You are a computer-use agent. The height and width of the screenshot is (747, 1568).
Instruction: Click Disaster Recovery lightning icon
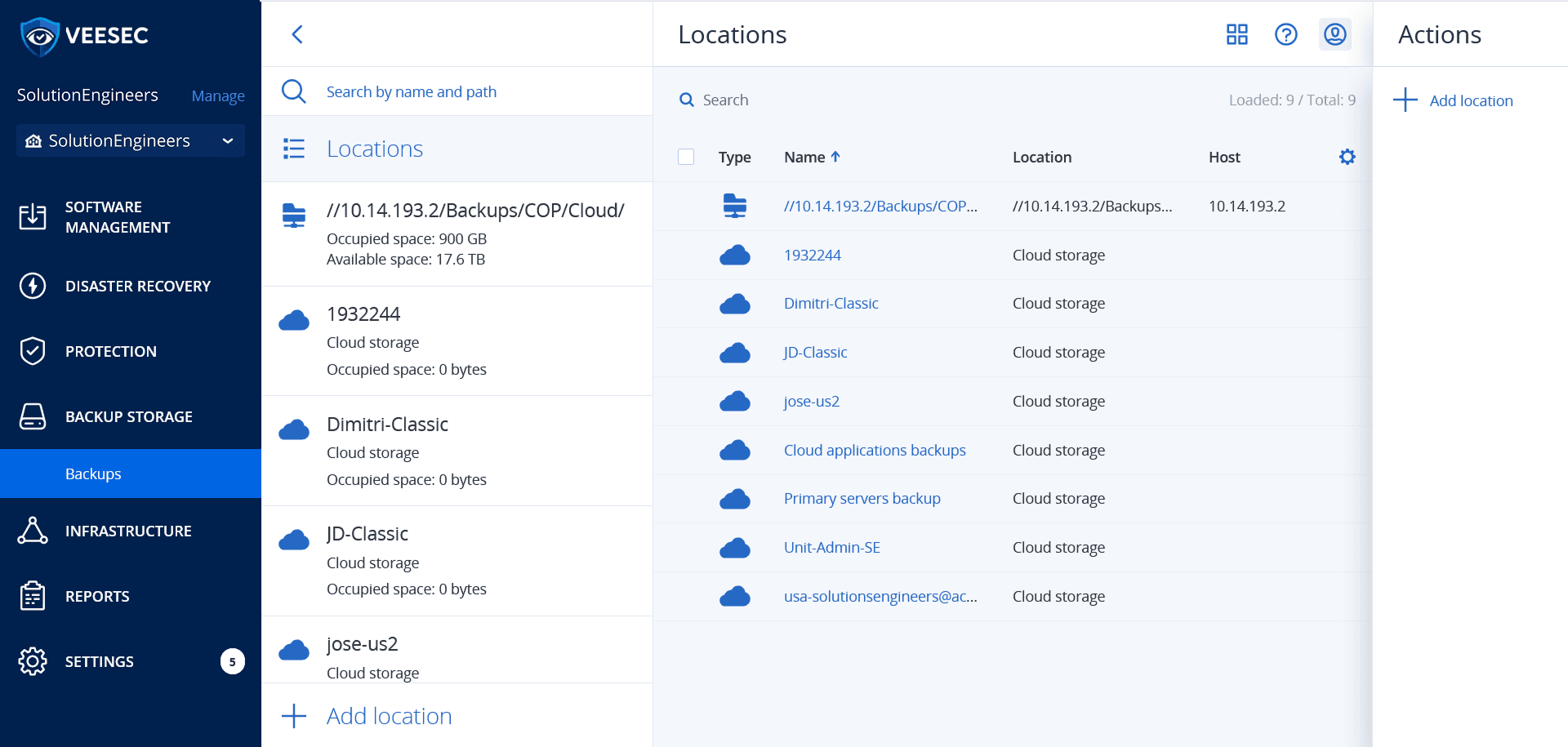[33, 286]
